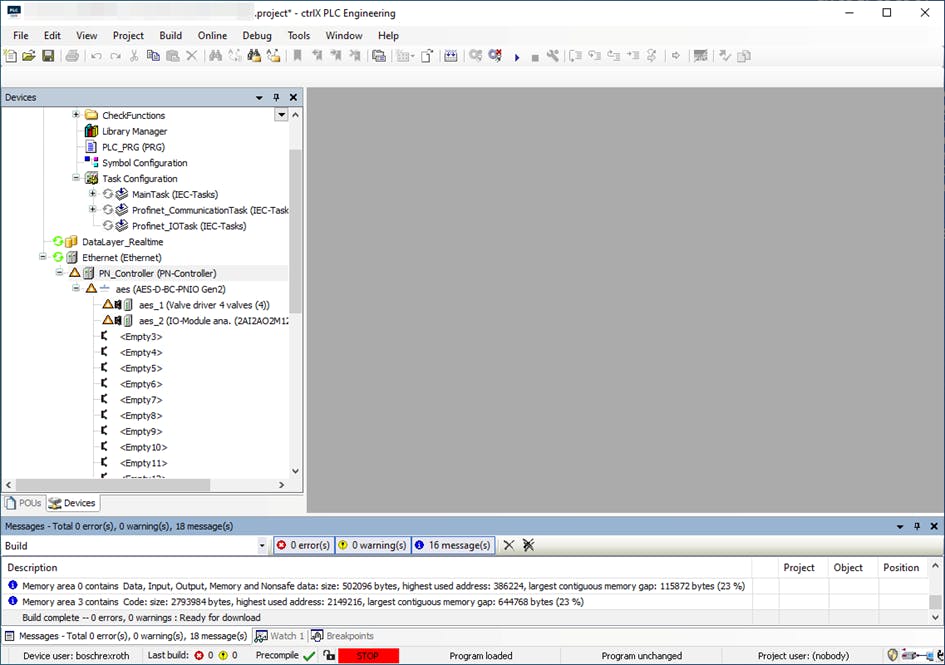This screenshot has width=945, height=665.
Task: Click the New Project toolbar icon
Action: [x=11, y=56]
